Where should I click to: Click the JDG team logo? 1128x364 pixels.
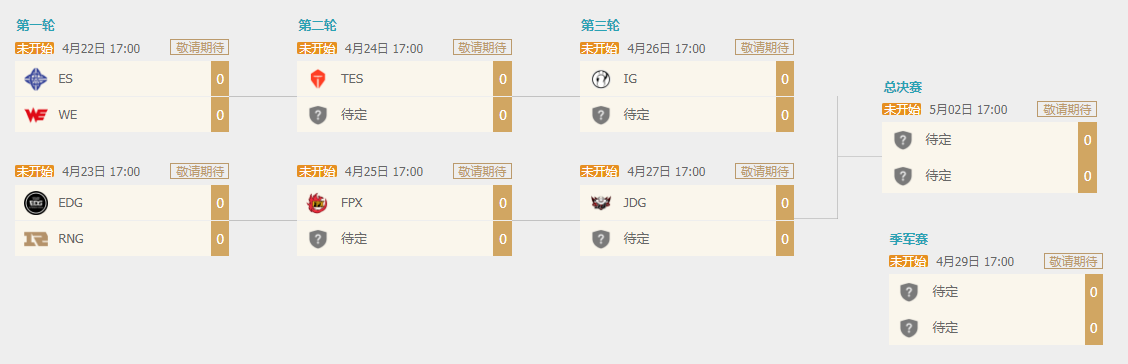point(600,203)
